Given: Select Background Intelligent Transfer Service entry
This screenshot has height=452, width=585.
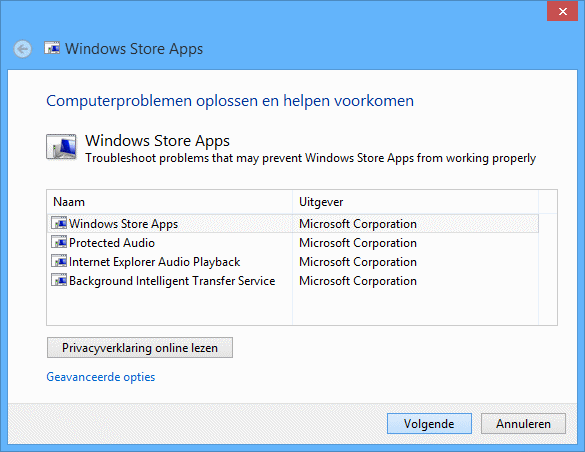Looking at the screenshot, I should coord(293,280).
